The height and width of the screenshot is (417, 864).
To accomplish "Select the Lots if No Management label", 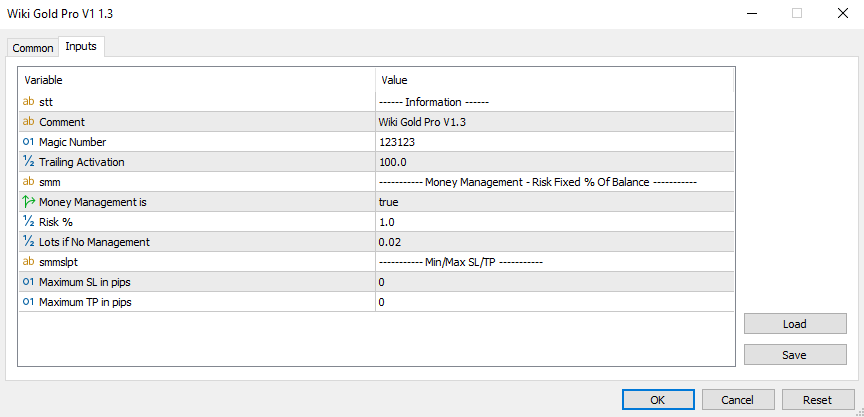I will coord(94,242).
